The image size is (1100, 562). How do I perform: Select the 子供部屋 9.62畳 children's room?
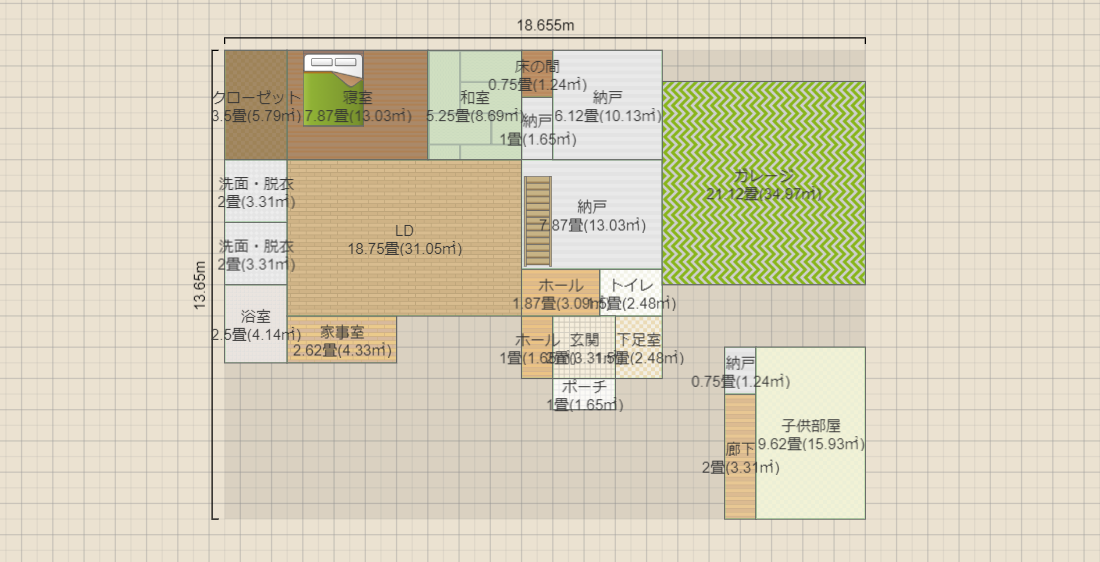(x=810, y=433)
